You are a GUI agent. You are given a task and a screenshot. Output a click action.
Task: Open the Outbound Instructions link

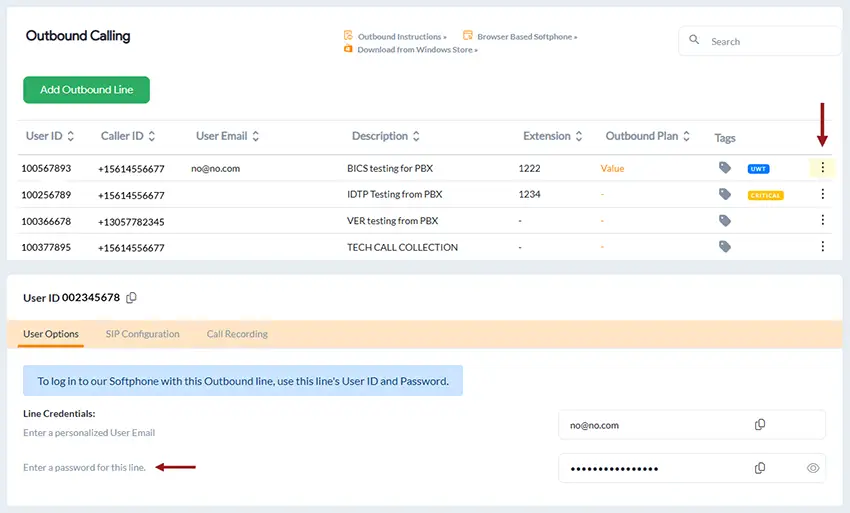(402, 37)
